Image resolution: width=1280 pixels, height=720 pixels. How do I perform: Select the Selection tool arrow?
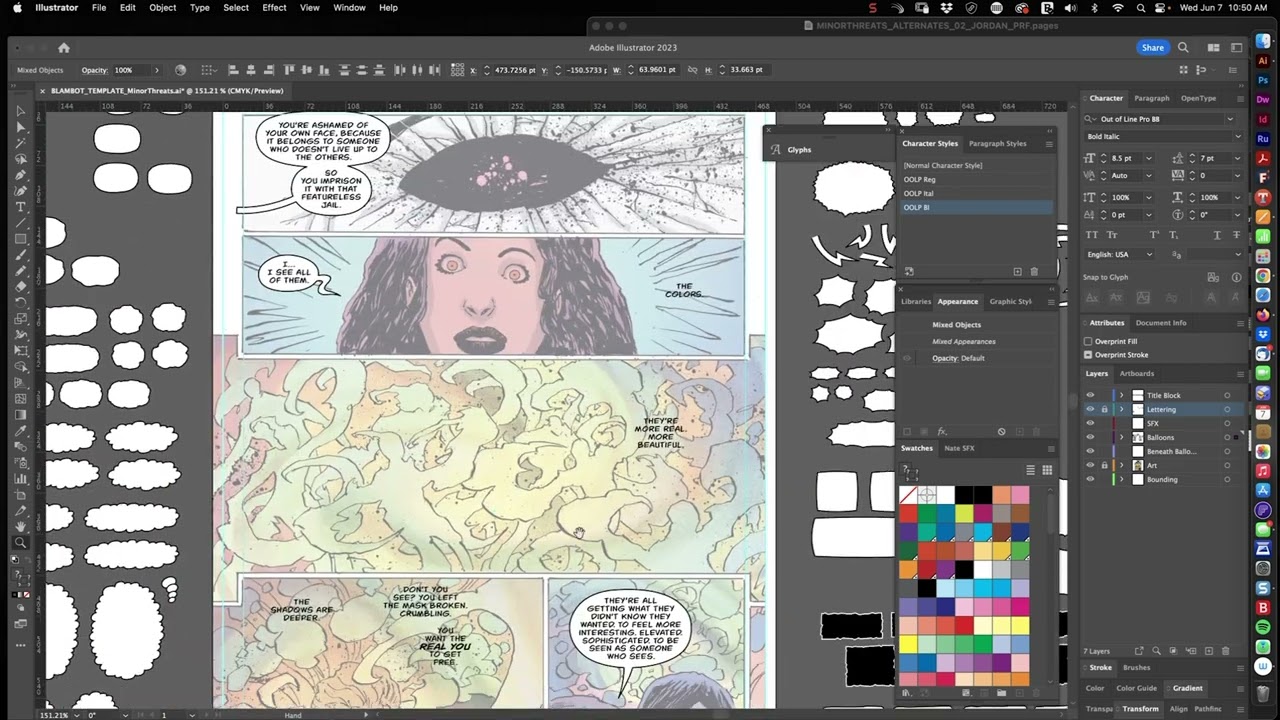coord(20,111)
